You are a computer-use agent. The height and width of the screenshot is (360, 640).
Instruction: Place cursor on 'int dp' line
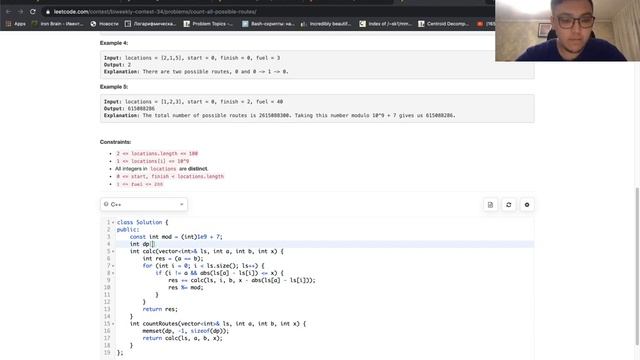coord(324,244)
